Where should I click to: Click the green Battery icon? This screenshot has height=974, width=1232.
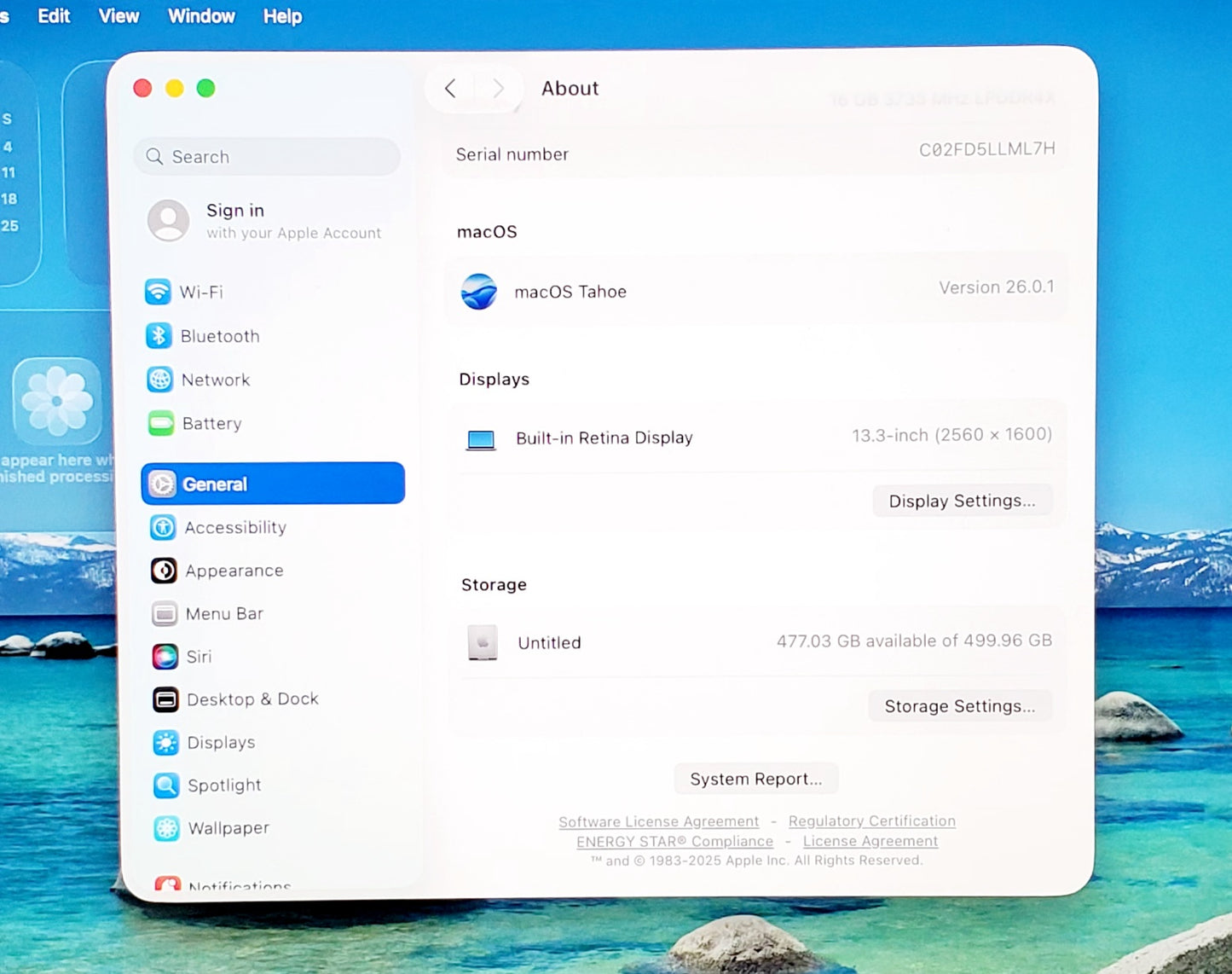point(160,423)
